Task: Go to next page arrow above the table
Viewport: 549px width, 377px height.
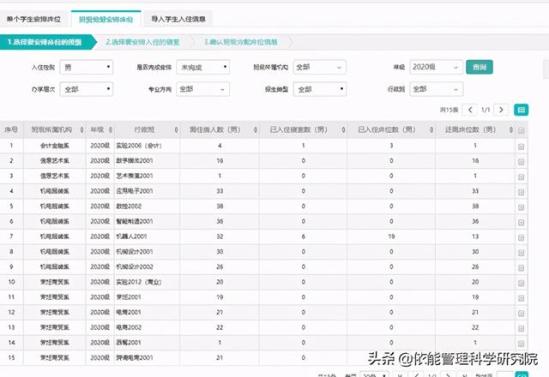Action: pyautogui.click(x=501, y=110)
